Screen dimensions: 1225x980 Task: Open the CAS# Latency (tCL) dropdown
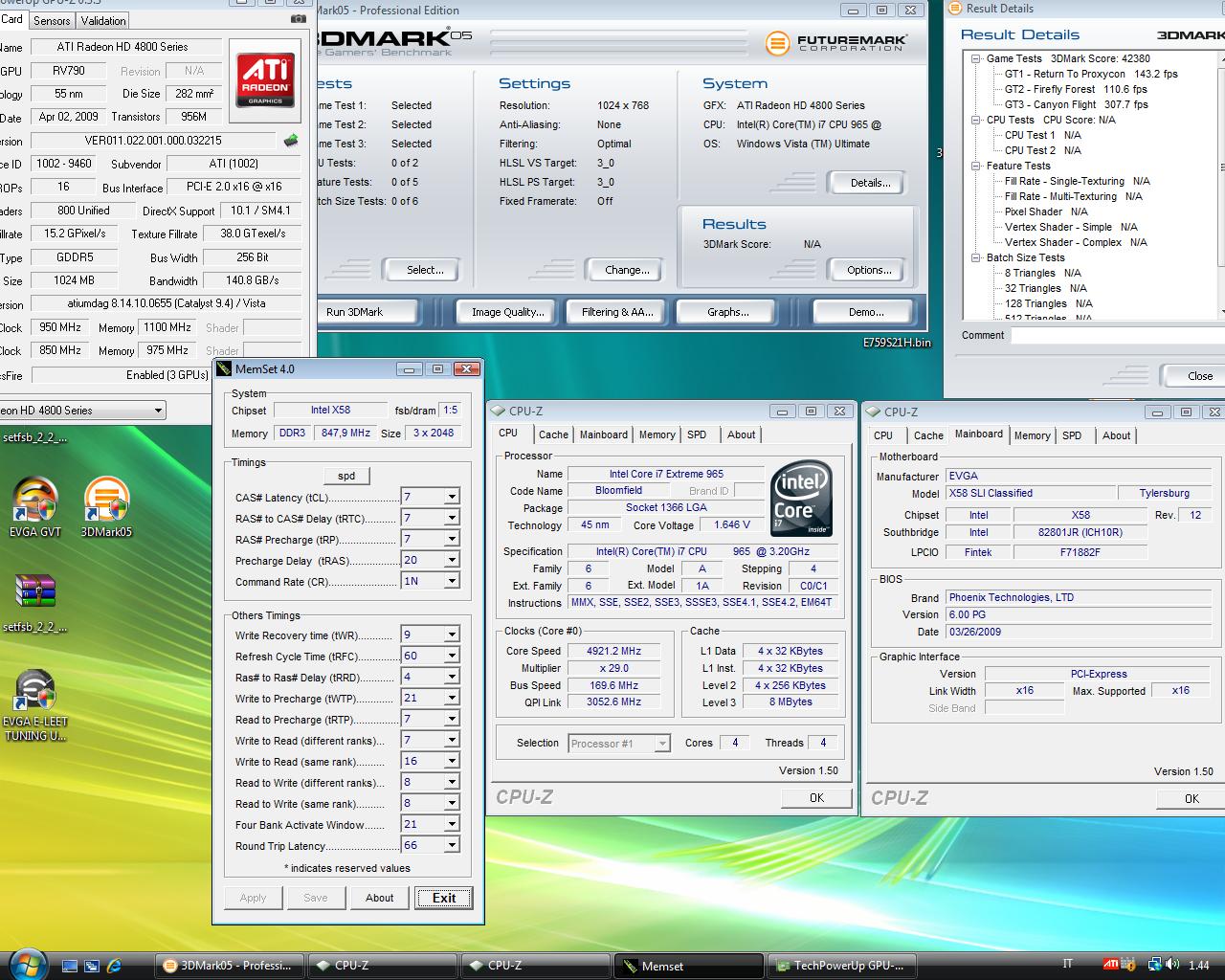(x=452, y=497)
